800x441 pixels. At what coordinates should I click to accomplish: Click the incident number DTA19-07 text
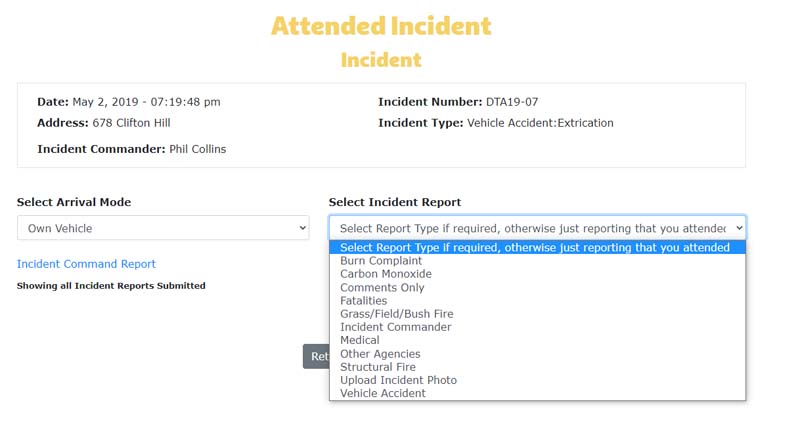(513, 102)
